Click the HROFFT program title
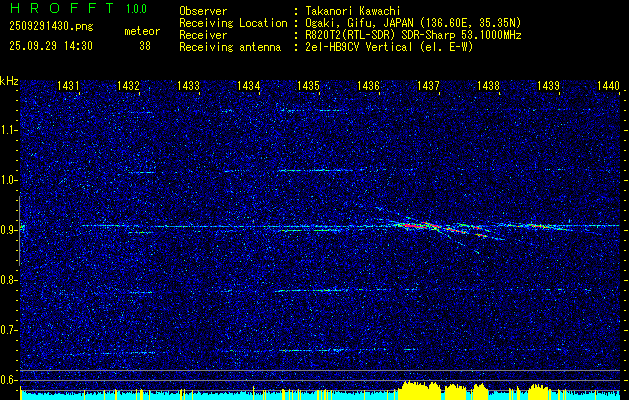 [62, 8]
